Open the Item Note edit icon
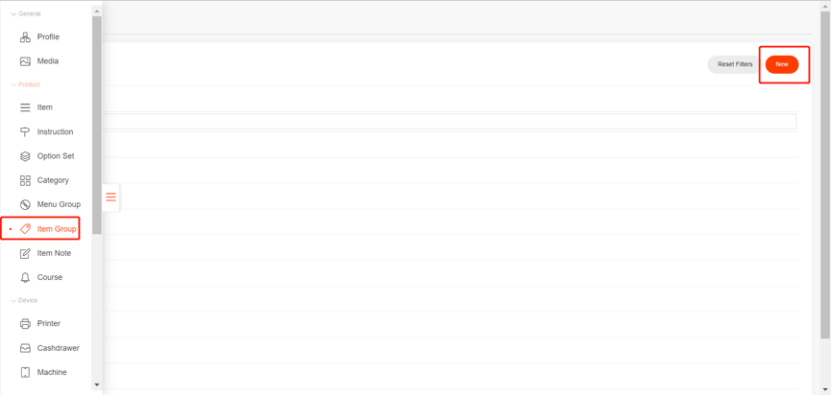The width and height of the screenshot is (831, 396). pyautogui.click(x=25, y=253)
